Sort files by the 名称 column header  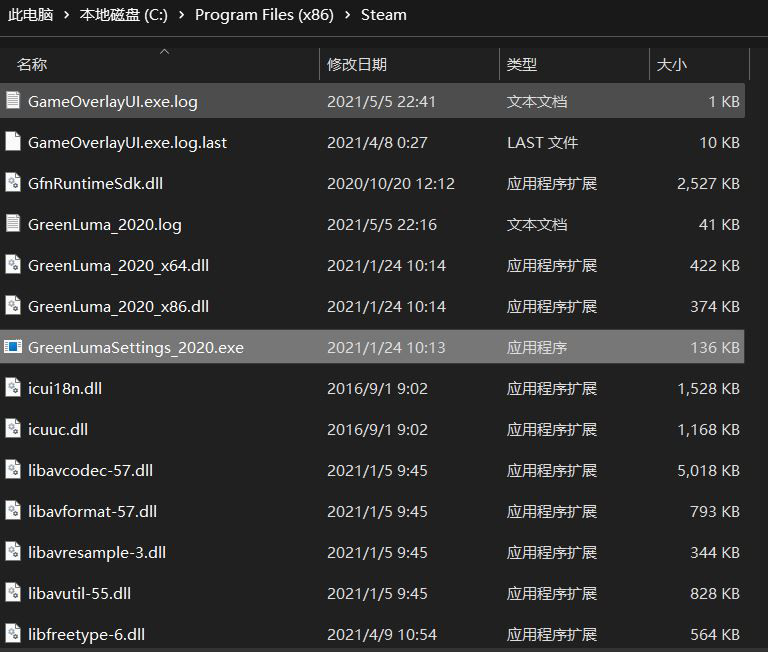pyautogui.click(x=32, y=64)
